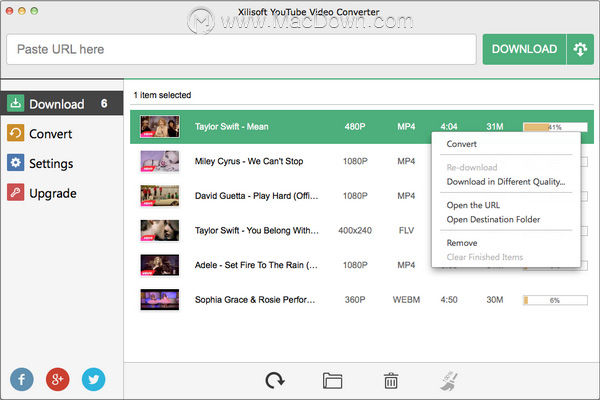Viewport: 600px width, 400px height.
Task: Click the Taylor Swift - Mean thumbnail
Action: click(x=160, y=127)
